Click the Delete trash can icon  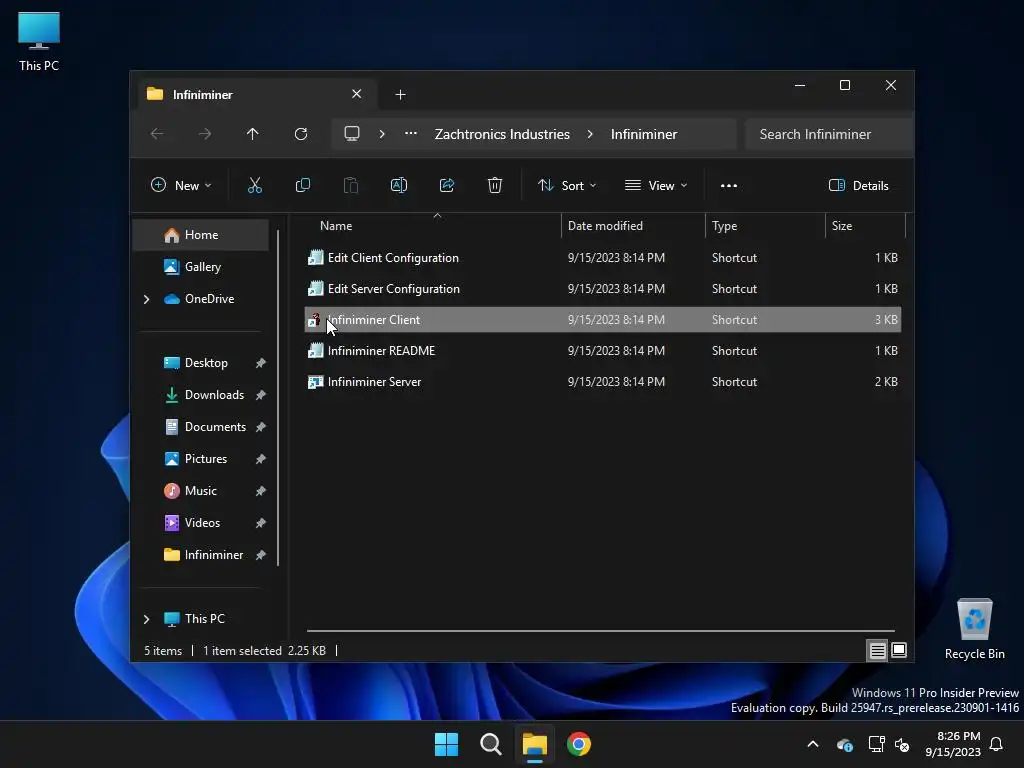click(495, 185)
